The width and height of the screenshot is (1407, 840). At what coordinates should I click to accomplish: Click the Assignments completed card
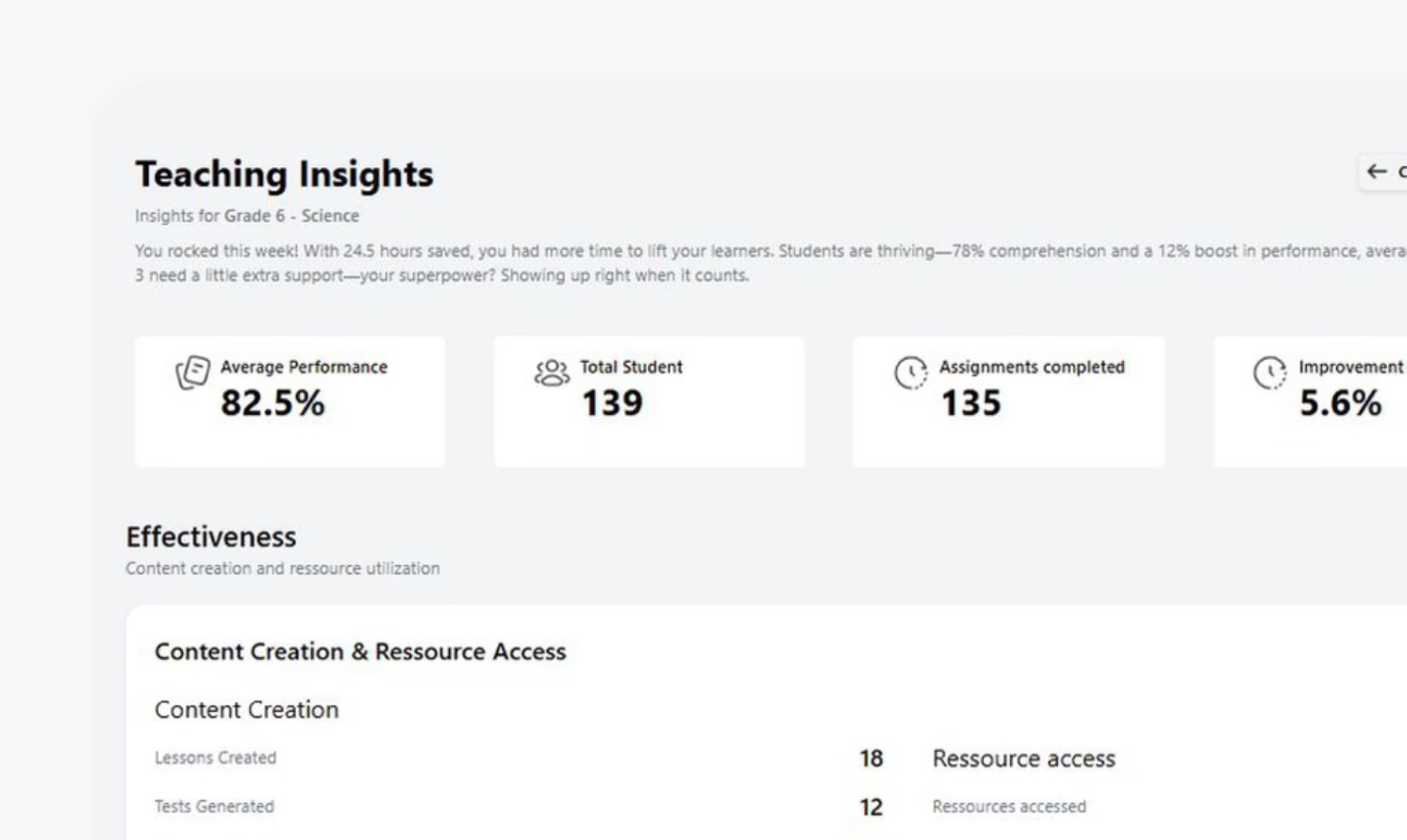[1007, 401]
